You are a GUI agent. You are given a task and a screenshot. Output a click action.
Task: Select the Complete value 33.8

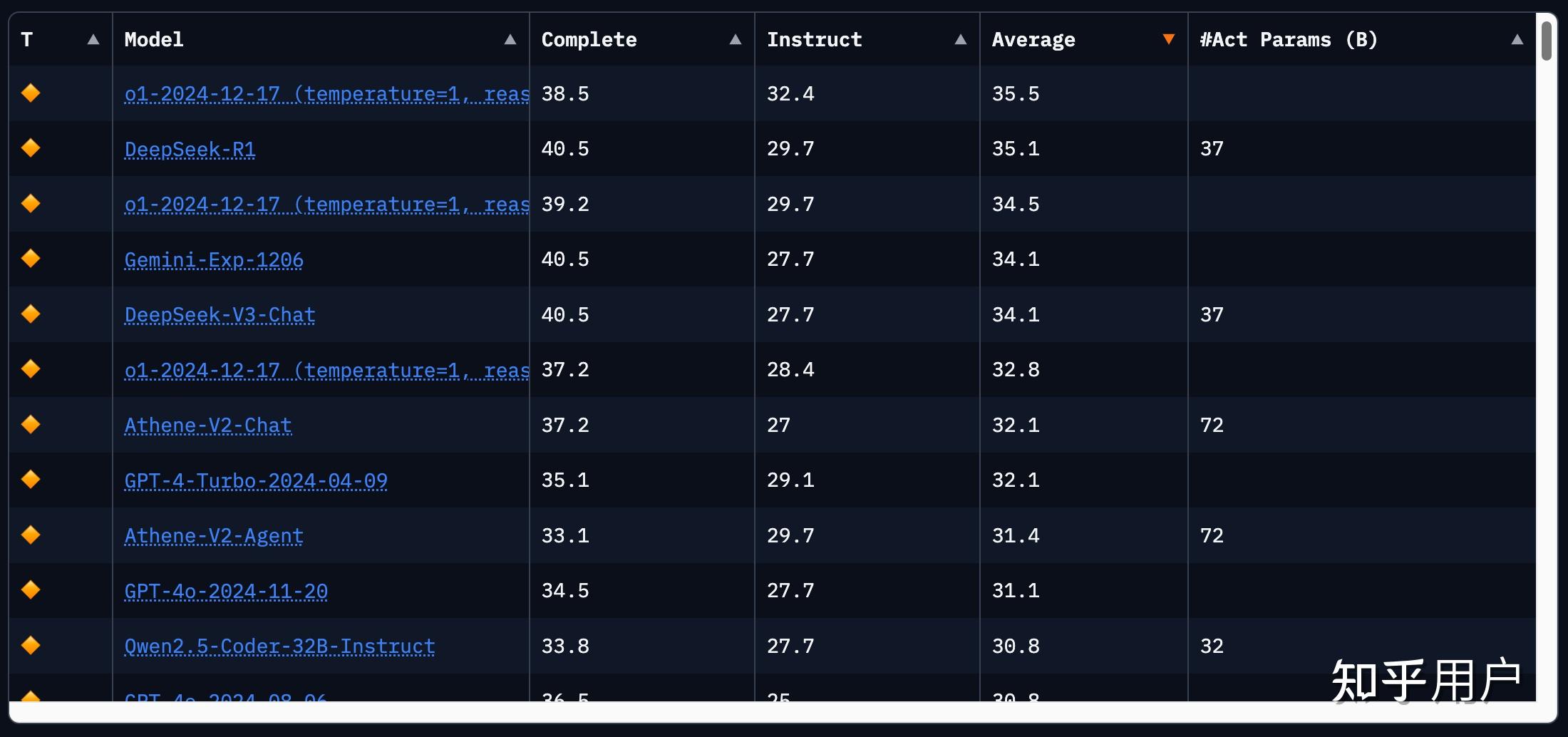coord(565,646)
